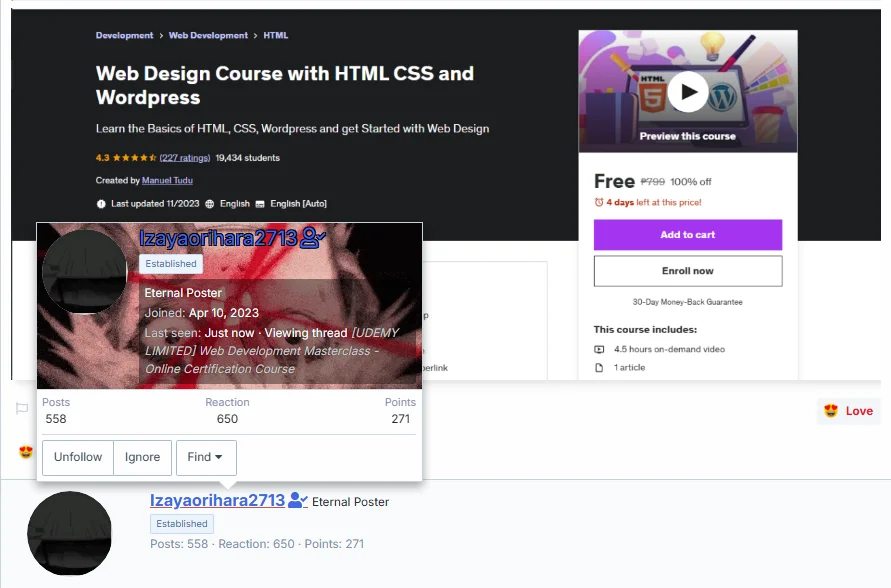Click the globe language icon
The height and width of the screenshot is (588, 891).
210,204
